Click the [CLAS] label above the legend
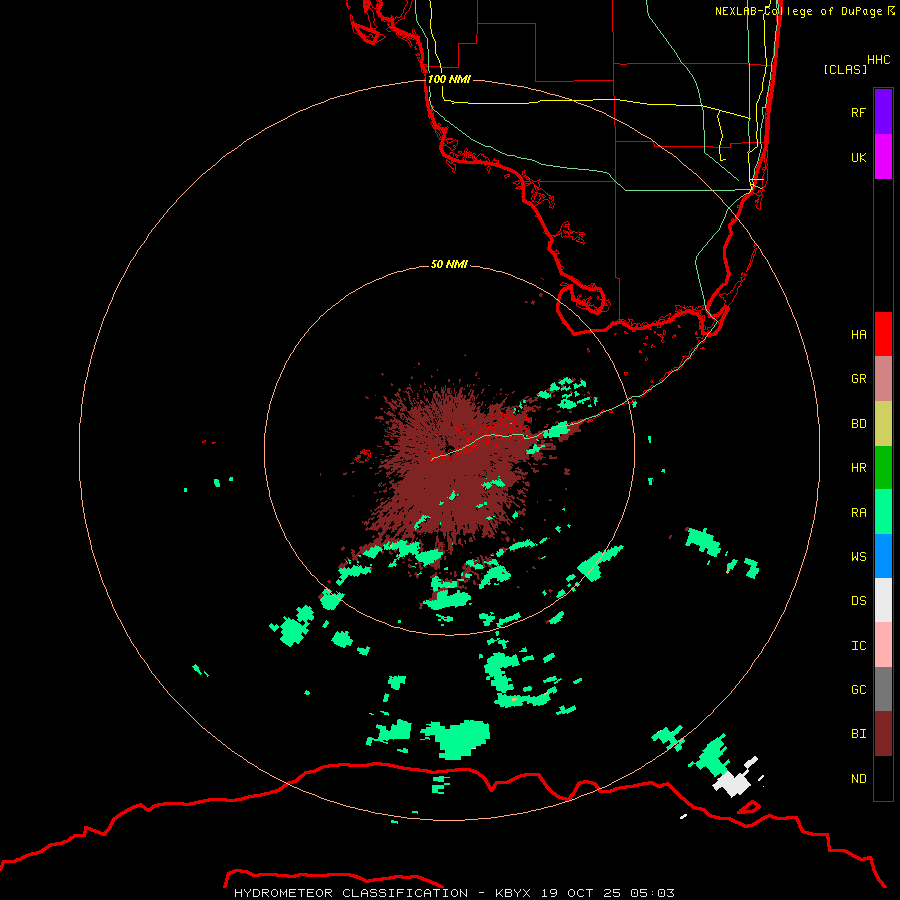900x900 pixels. [845, 69]
